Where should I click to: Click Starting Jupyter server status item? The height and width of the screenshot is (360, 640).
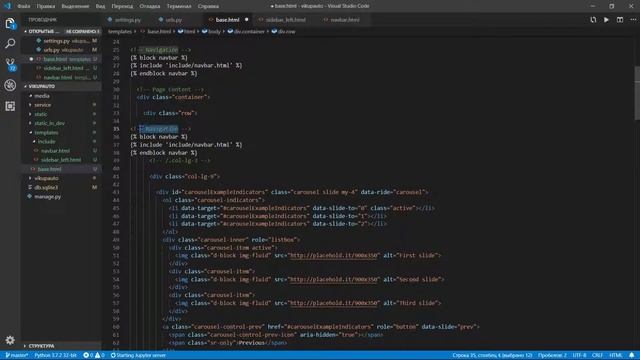click(x=138, y=355)
